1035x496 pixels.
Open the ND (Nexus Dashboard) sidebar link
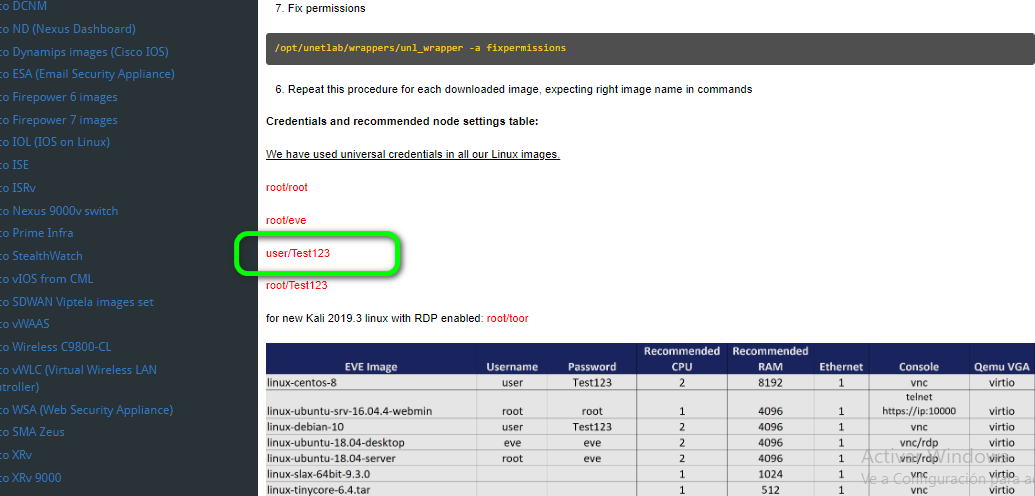[73, 29]
